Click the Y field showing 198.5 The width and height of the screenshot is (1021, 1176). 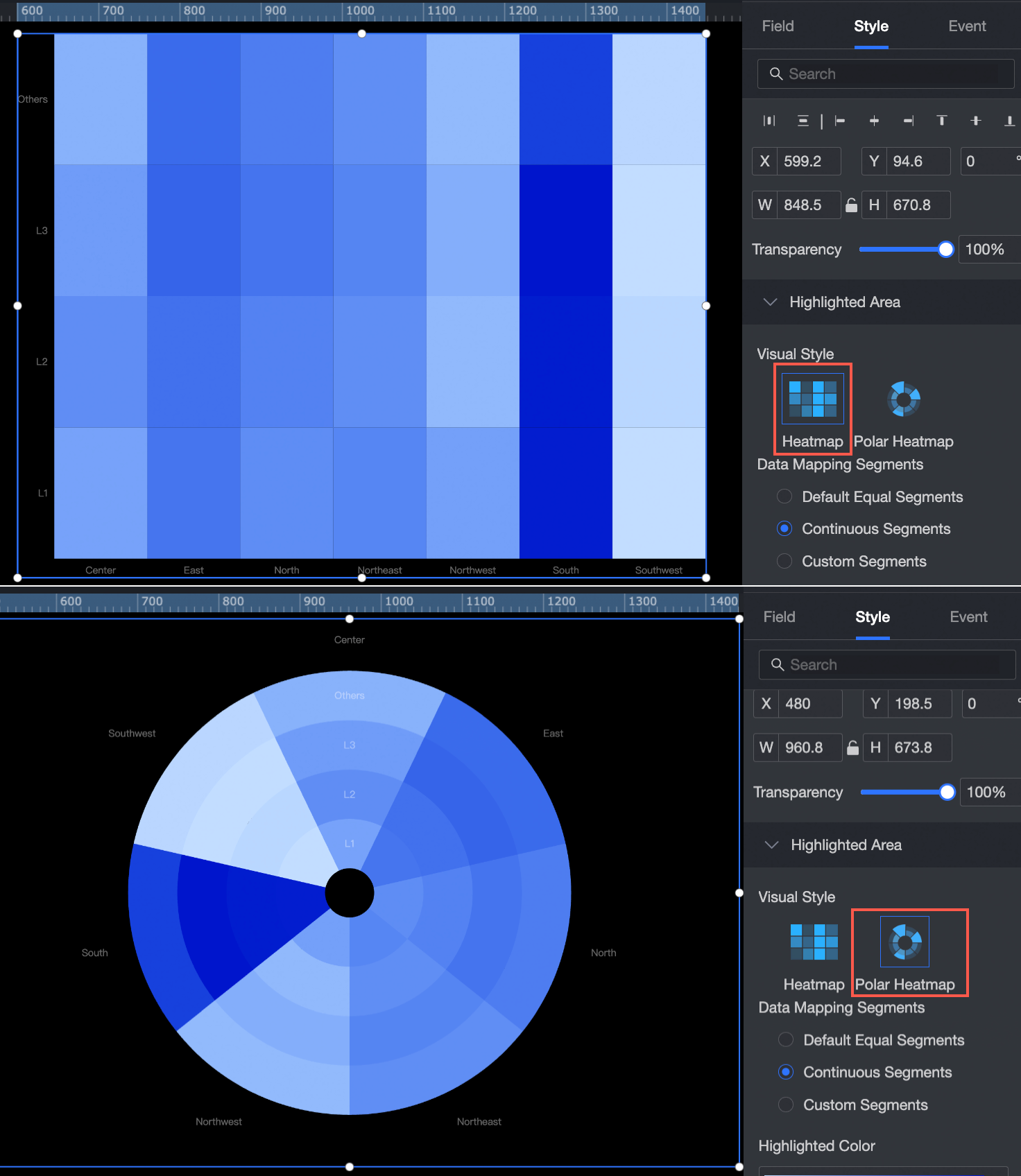(919, 704)
